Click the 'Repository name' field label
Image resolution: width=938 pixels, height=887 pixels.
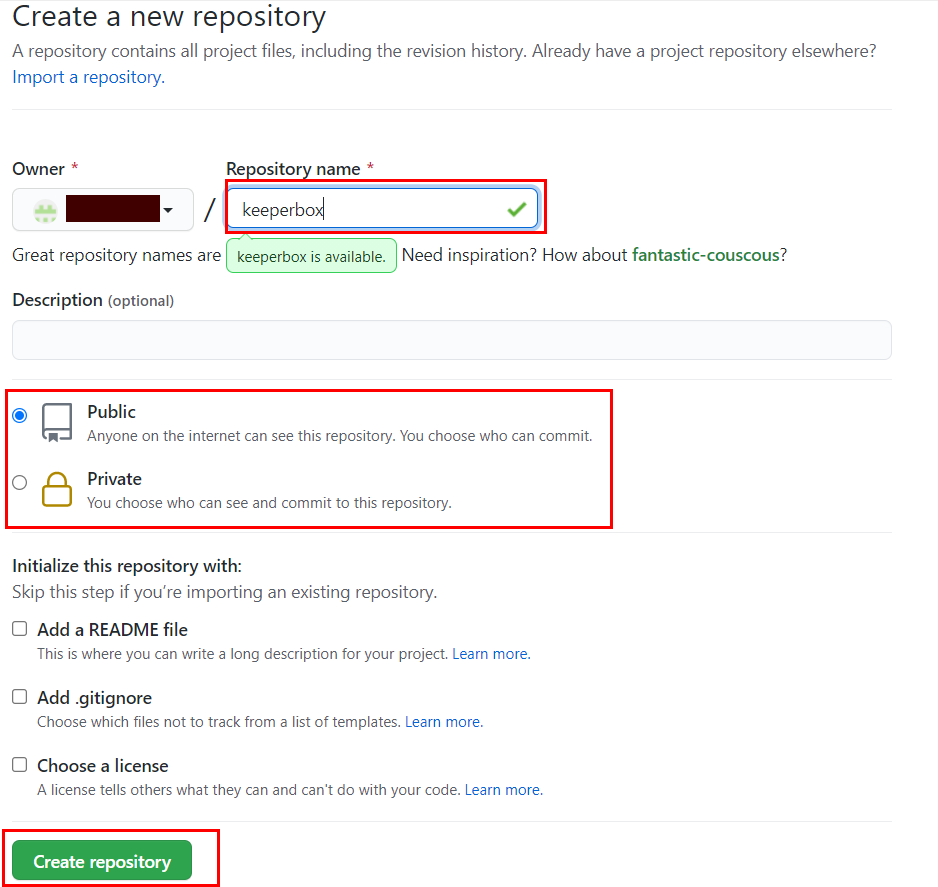coord(293,169)
